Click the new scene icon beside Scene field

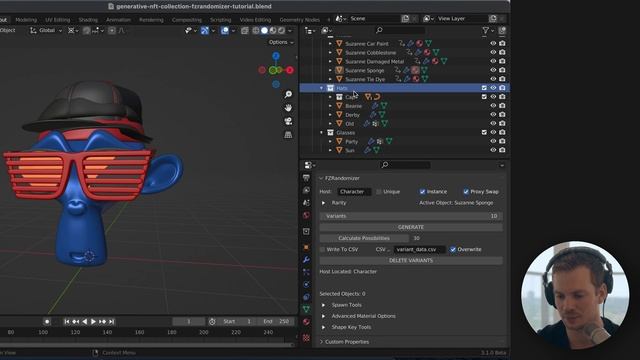[405, 18]
